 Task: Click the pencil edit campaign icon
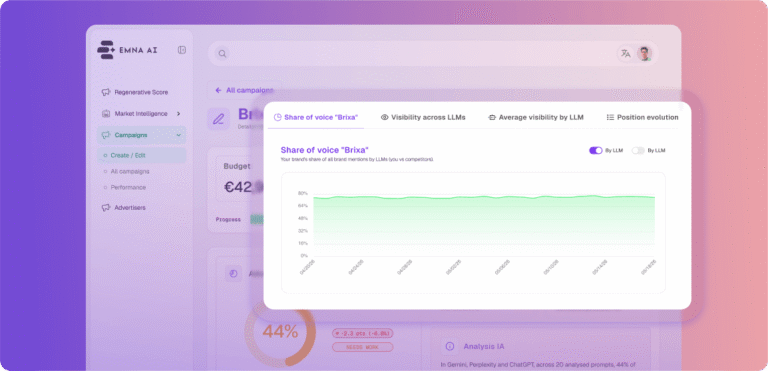[x=218, y=119]
